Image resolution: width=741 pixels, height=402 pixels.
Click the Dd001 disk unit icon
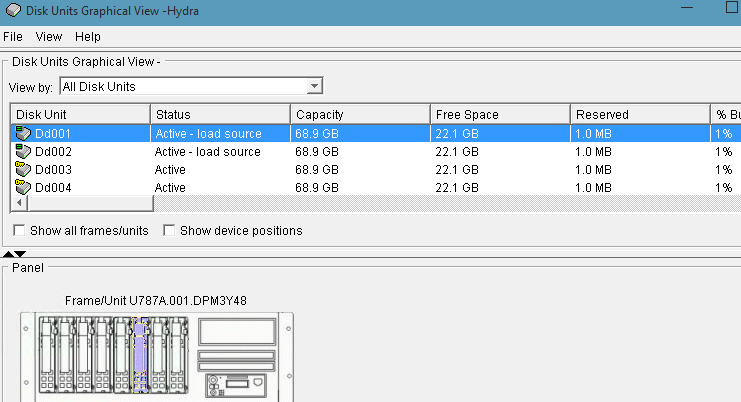pos(23,133)
